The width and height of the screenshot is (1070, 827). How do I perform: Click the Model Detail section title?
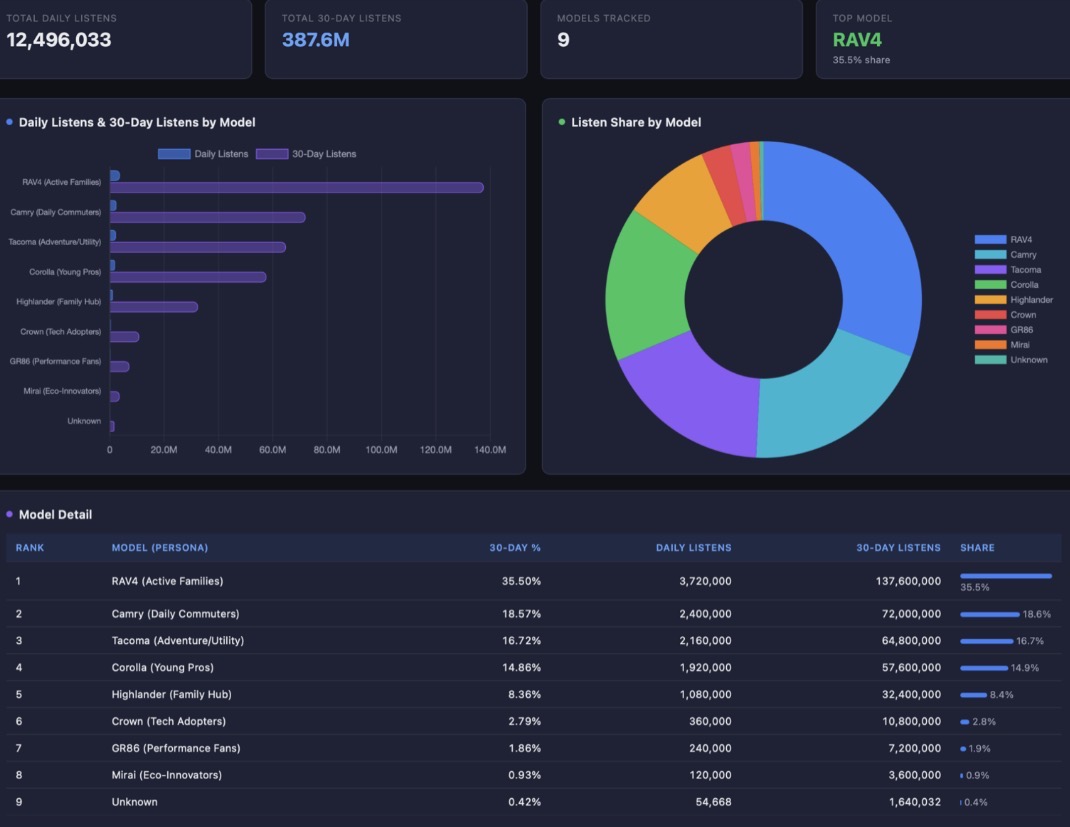[55, 514]
